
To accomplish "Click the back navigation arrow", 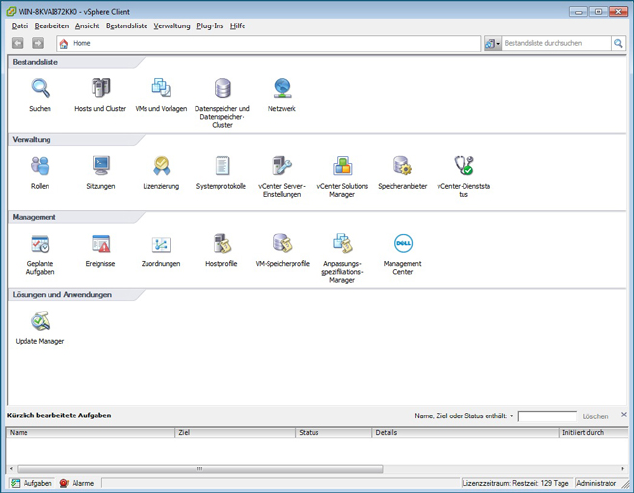I will pos(17,43).
